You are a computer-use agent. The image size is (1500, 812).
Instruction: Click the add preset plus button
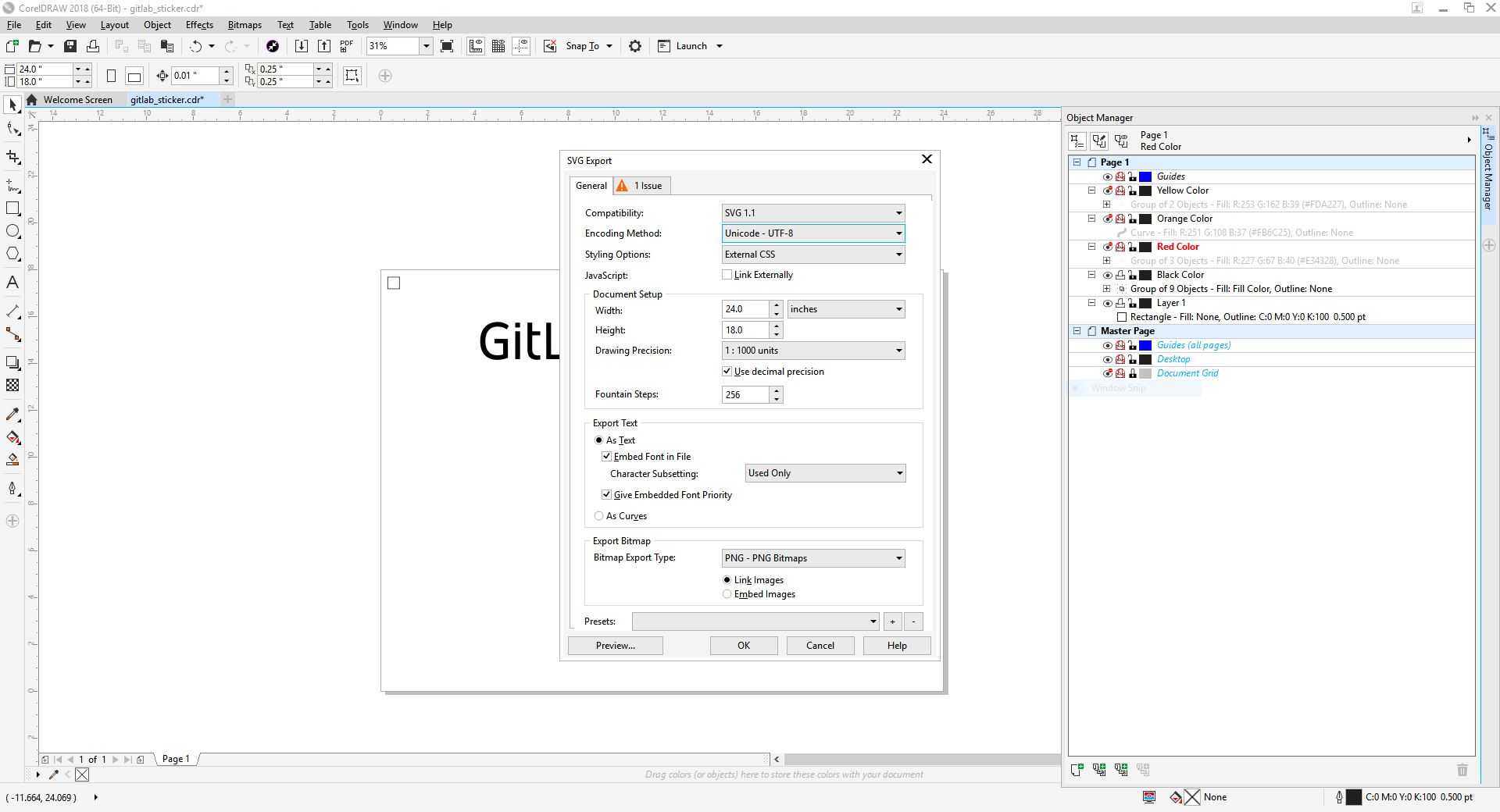click(892, 621)
